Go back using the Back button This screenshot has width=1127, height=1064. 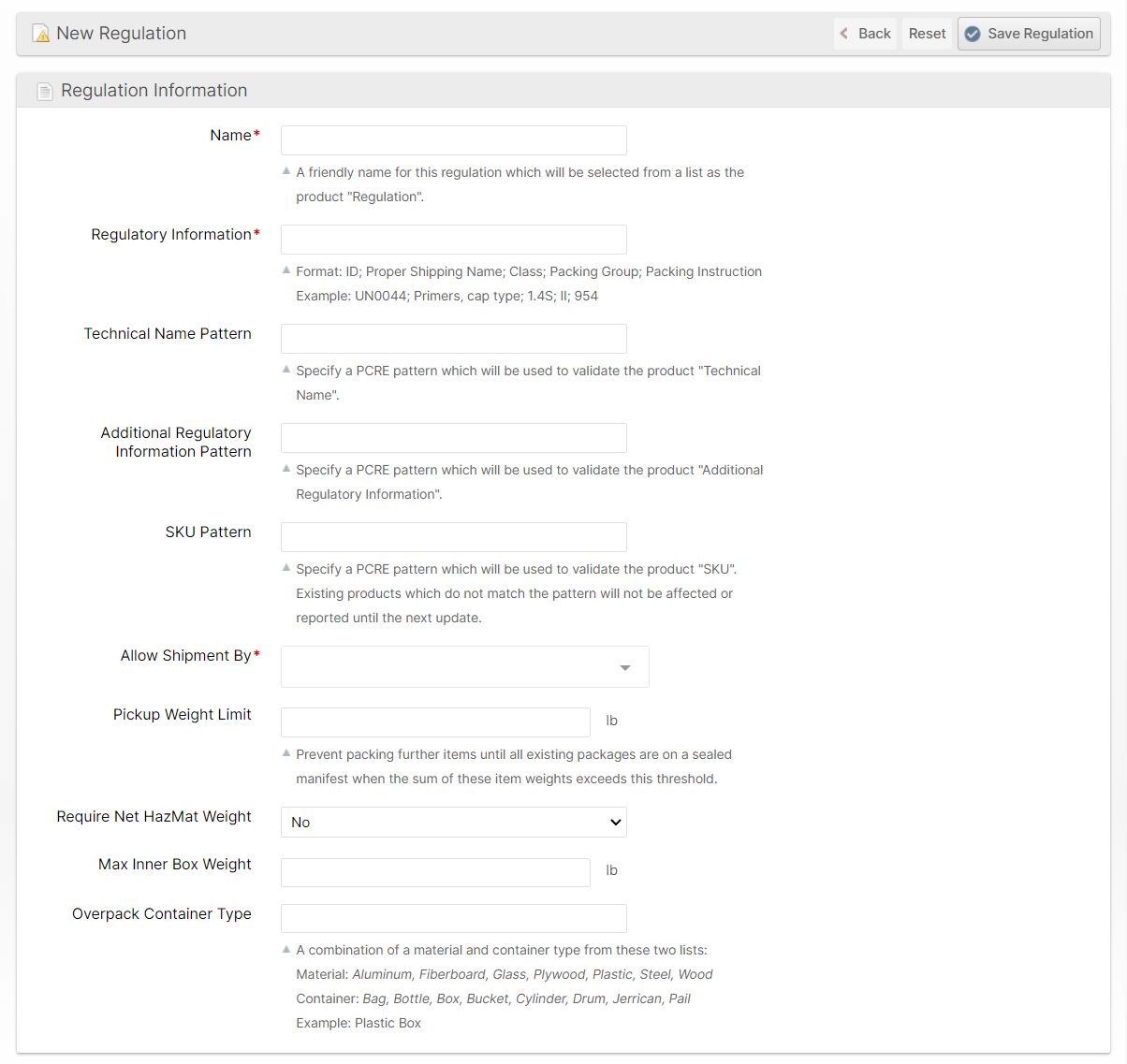[865, 34]
